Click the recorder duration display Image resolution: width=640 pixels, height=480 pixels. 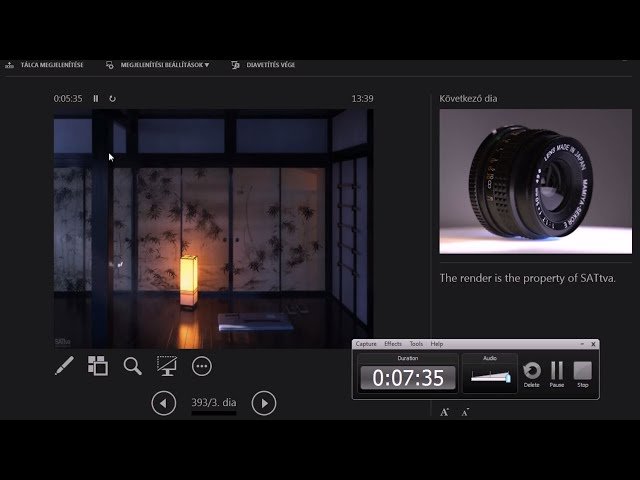click(x=408, y=378)
